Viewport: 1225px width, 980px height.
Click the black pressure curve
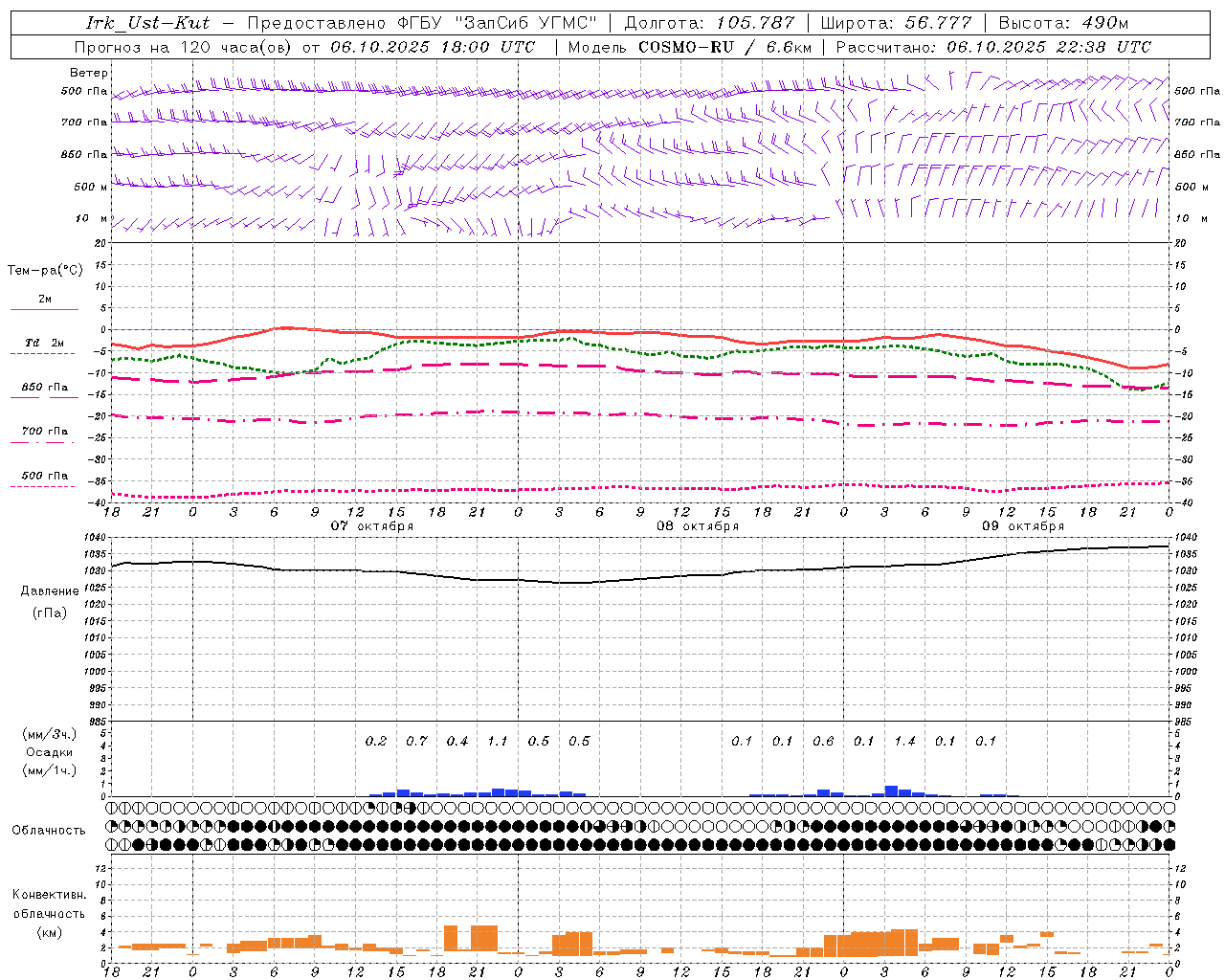click(x=640, y=579)
